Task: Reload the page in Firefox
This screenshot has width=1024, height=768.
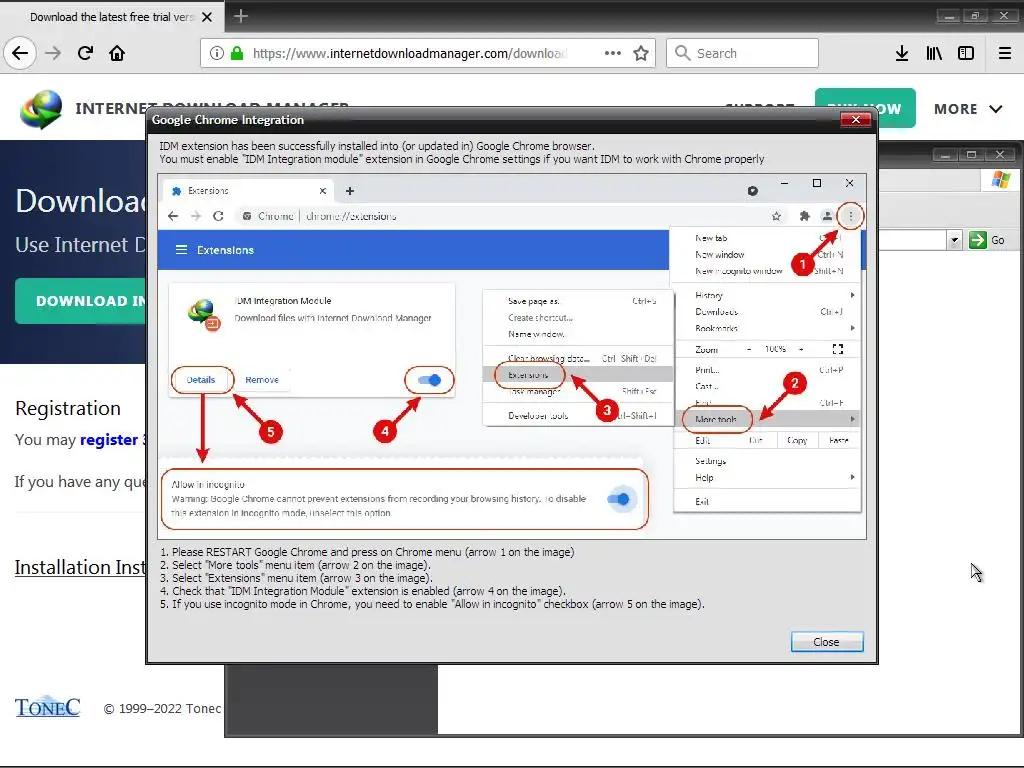Action: tap(85, 53)
